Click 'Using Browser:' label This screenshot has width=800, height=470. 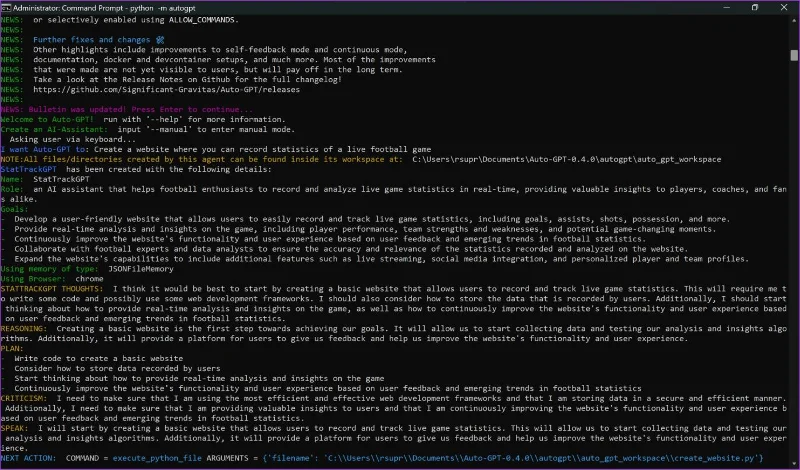[x=33, y=279]
